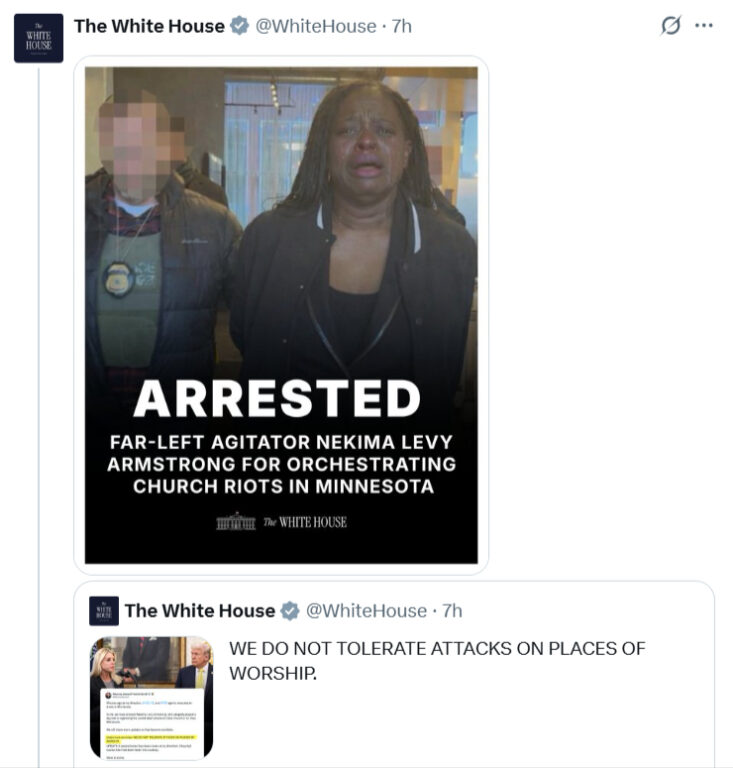
Task: Open The White House name in quoted post
Action: pos(200,611)
